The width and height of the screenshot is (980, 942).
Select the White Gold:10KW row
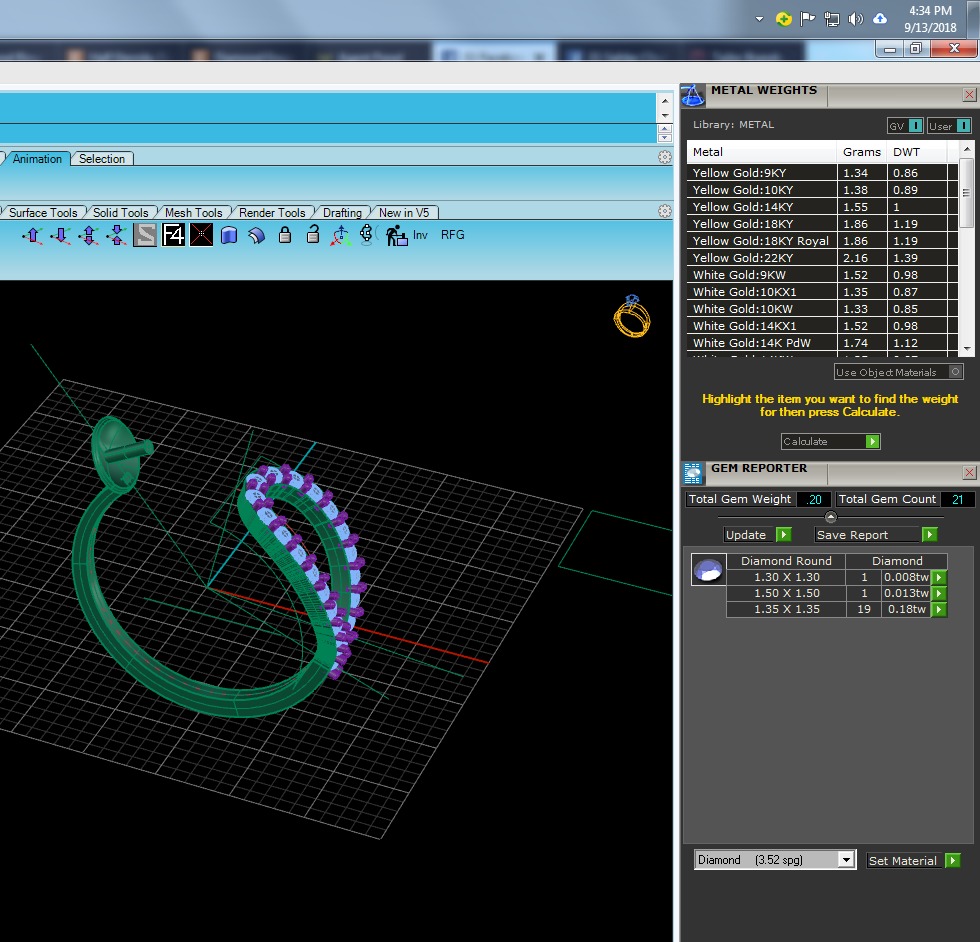click(822, 309)
